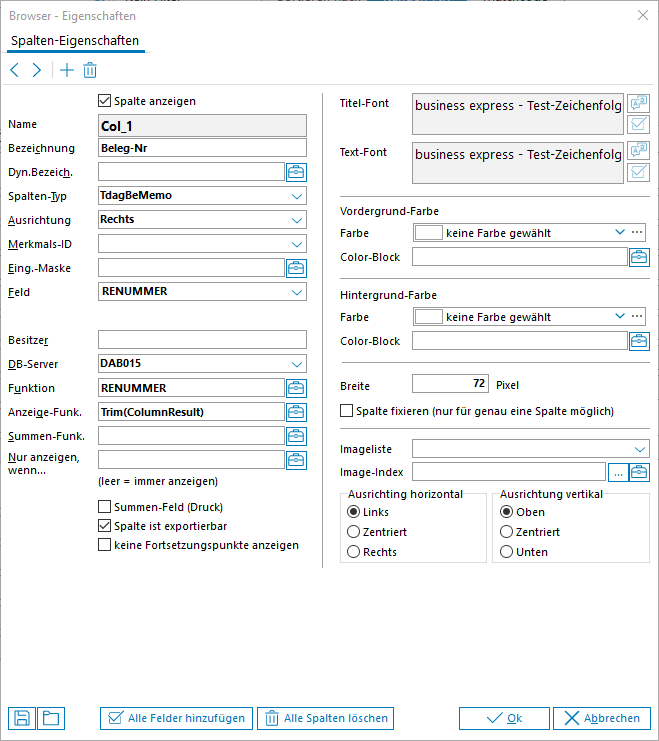This screenshot has height=741, width=659.
Task: Go to previous column with left arrow
Action: tap(14, 70)
